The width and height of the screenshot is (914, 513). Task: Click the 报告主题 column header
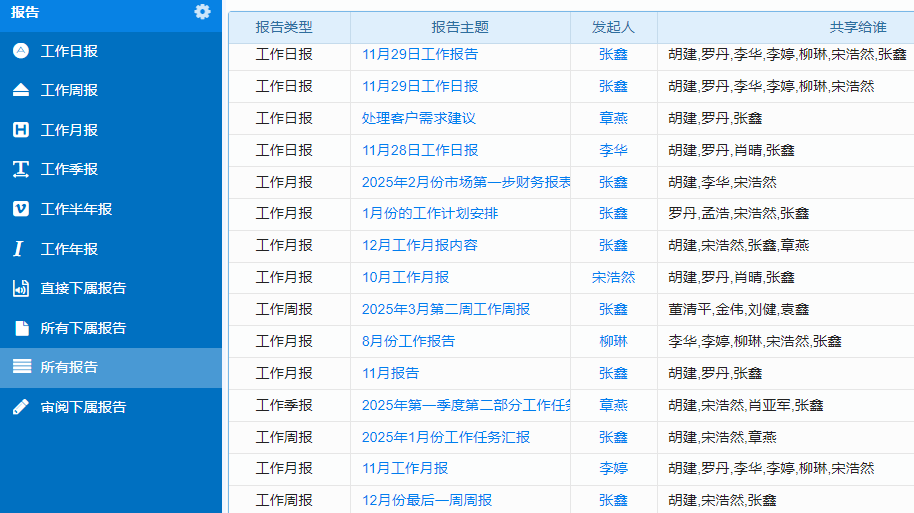460,27
